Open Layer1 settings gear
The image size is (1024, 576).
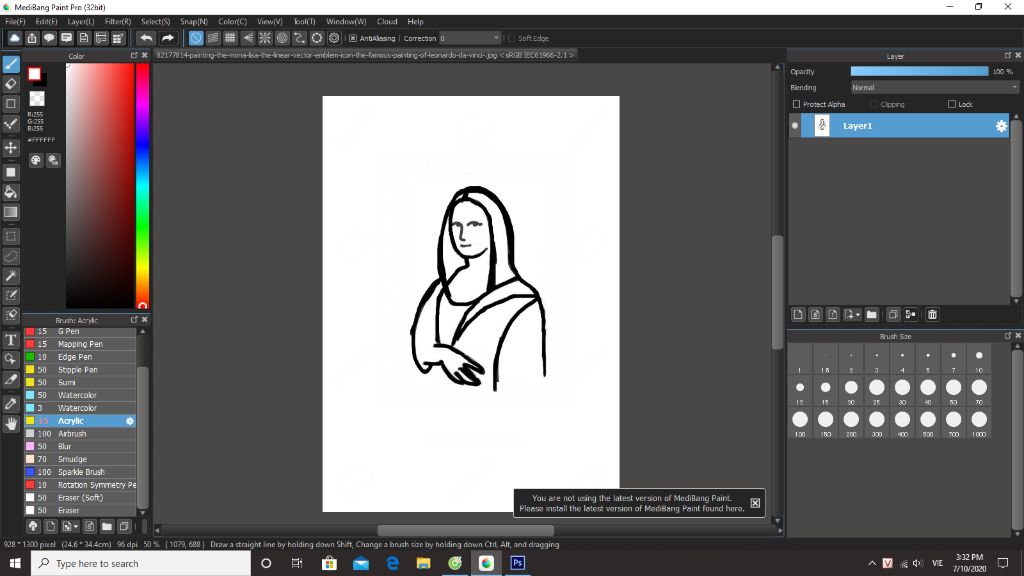coord(1001,126)
